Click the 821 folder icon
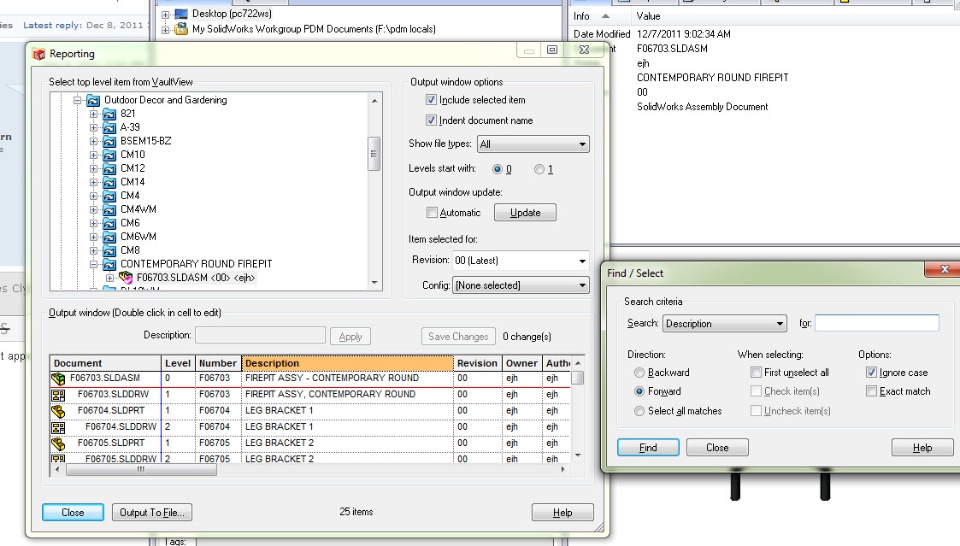The width and height of the screenshot is (960, 546). click(110, 114)
